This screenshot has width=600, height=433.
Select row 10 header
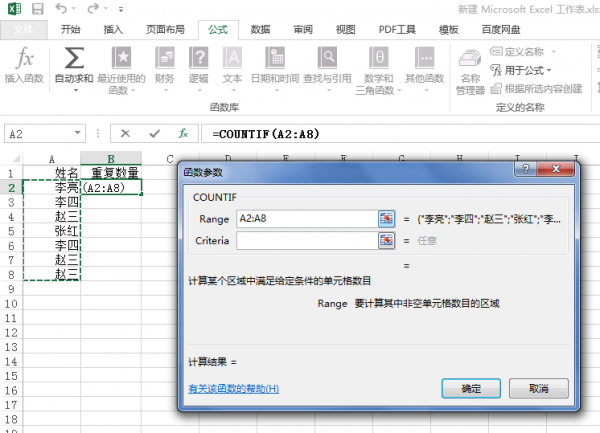pyautogui.click(x=11, y=304)
